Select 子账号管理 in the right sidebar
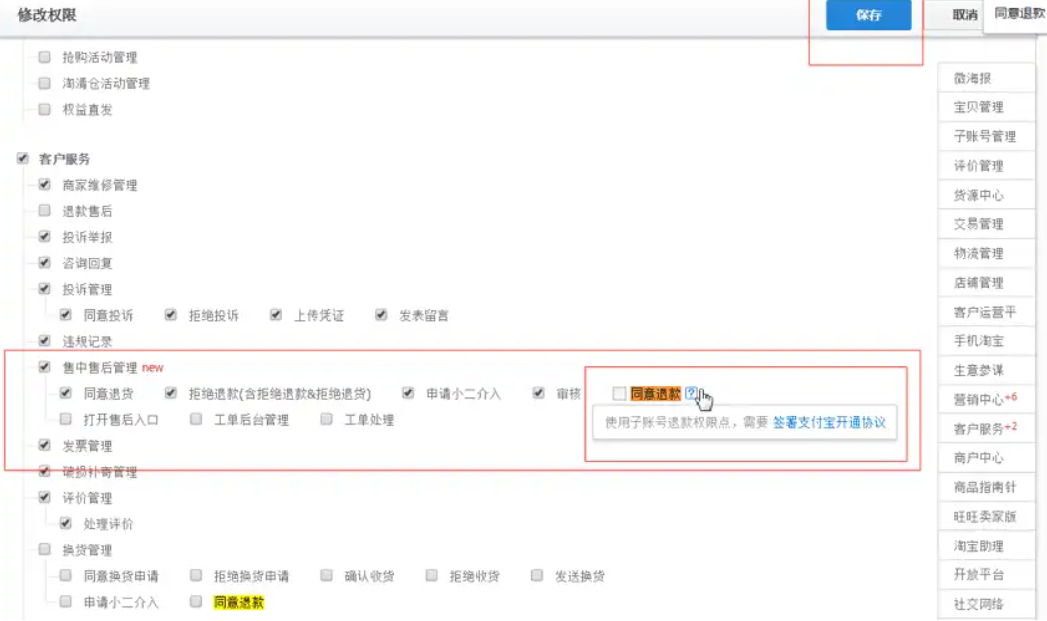The image size is (1047, 621). click(x=984, y=136)
